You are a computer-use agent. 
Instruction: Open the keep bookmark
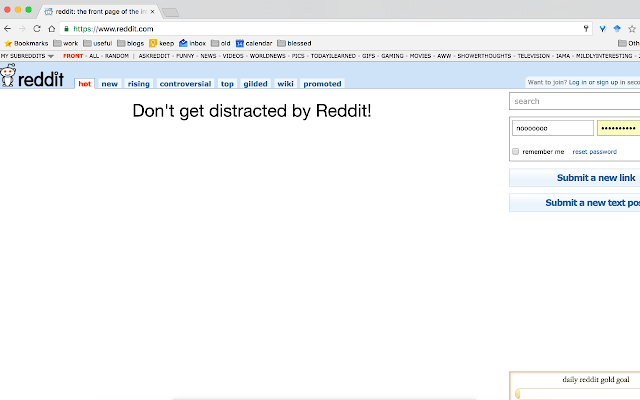click(x=160, y=43)
